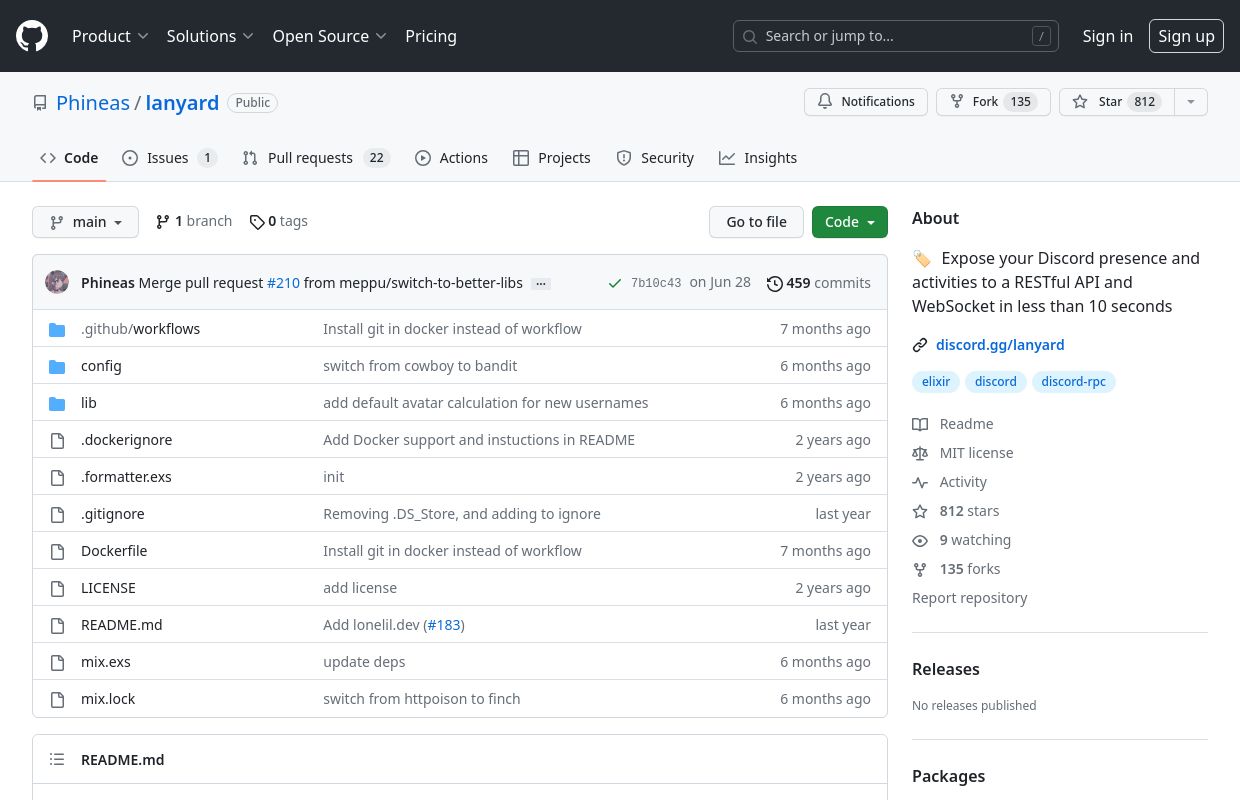Open the Pull requests tab
This screenshot has width=1240, height=800.
click(x=316, y=158)
